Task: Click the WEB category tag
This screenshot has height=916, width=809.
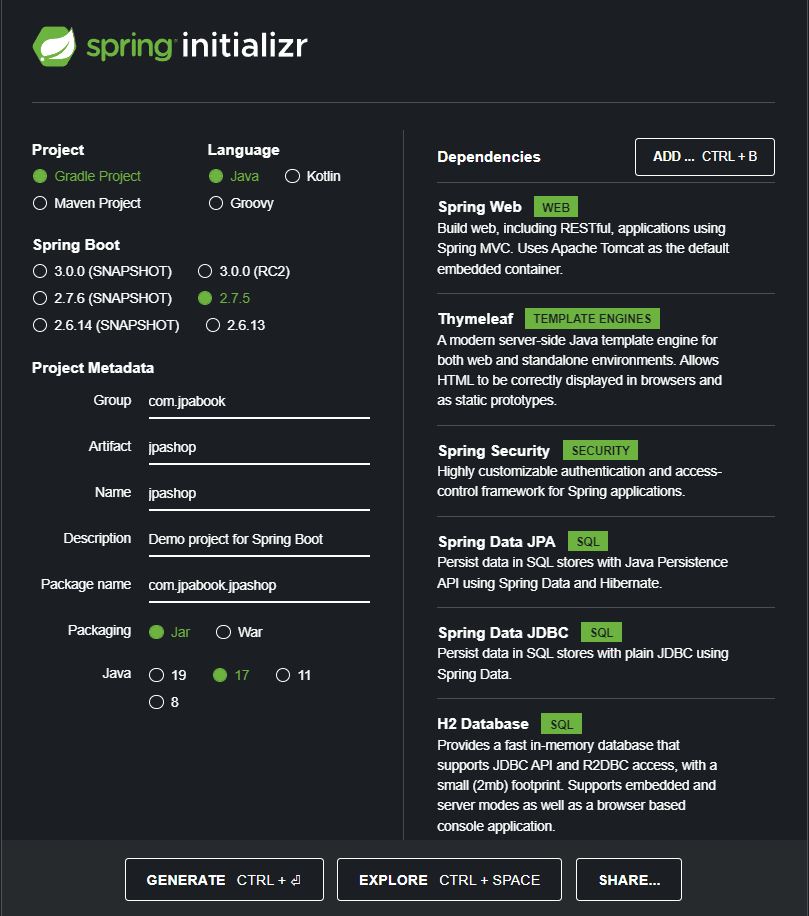Action: click(x=555, y=207)
